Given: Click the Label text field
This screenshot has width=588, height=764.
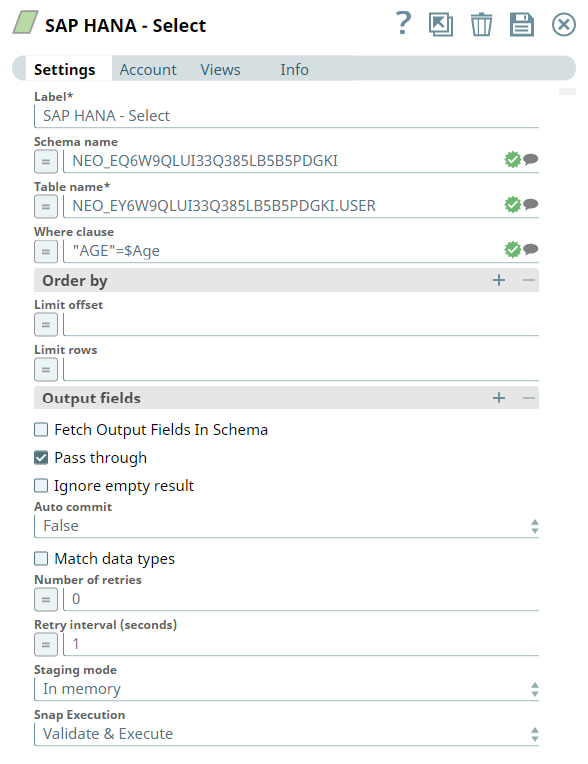Looking at the screenshot, I should (286, 116).
